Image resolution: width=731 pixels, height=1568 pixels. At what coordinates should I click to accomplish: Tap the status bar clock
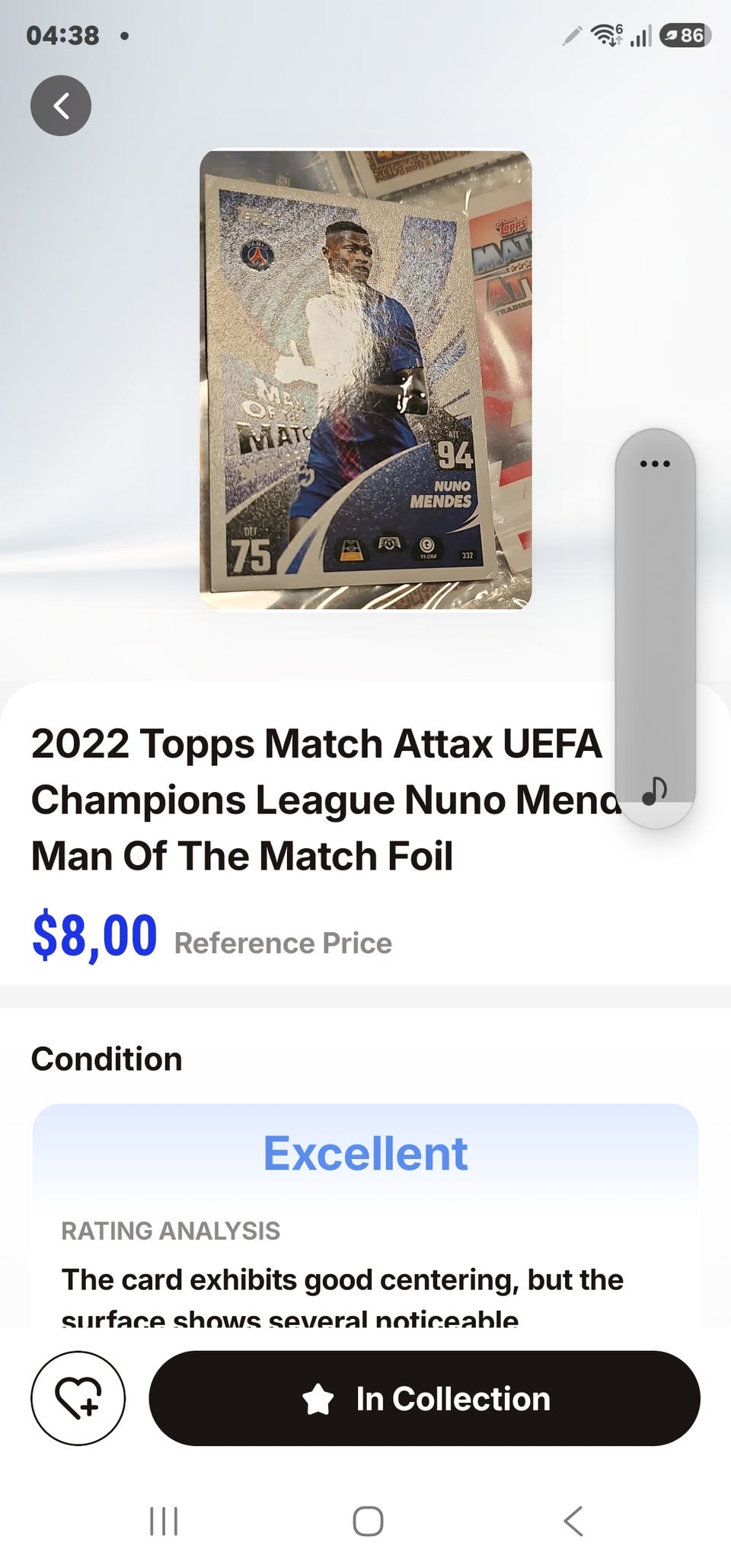click(x=62, y=35)
